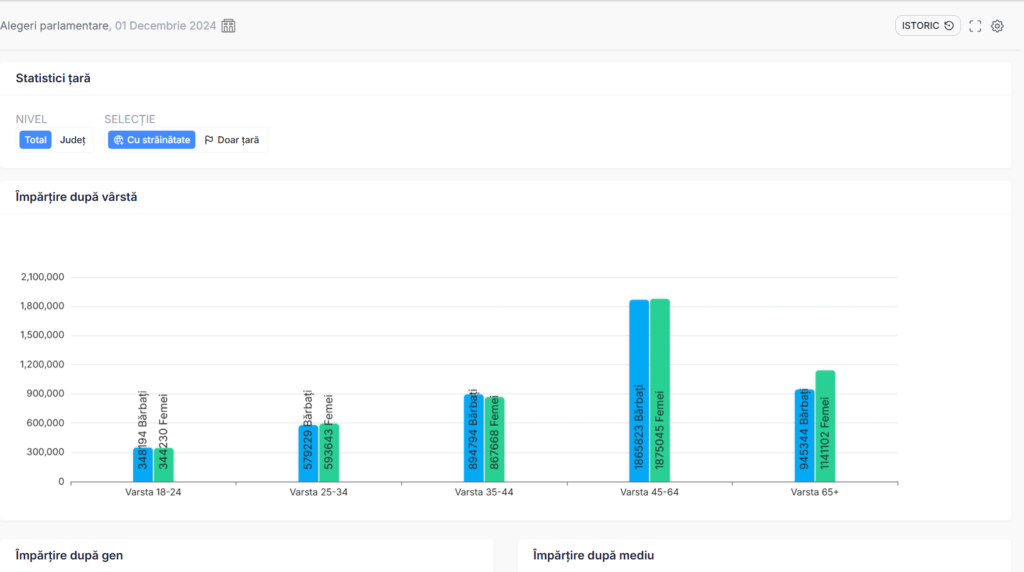This screenshot has height=572, width=1024.
Task: Click the Împărțire după gen heading
Action: (69, 556)
